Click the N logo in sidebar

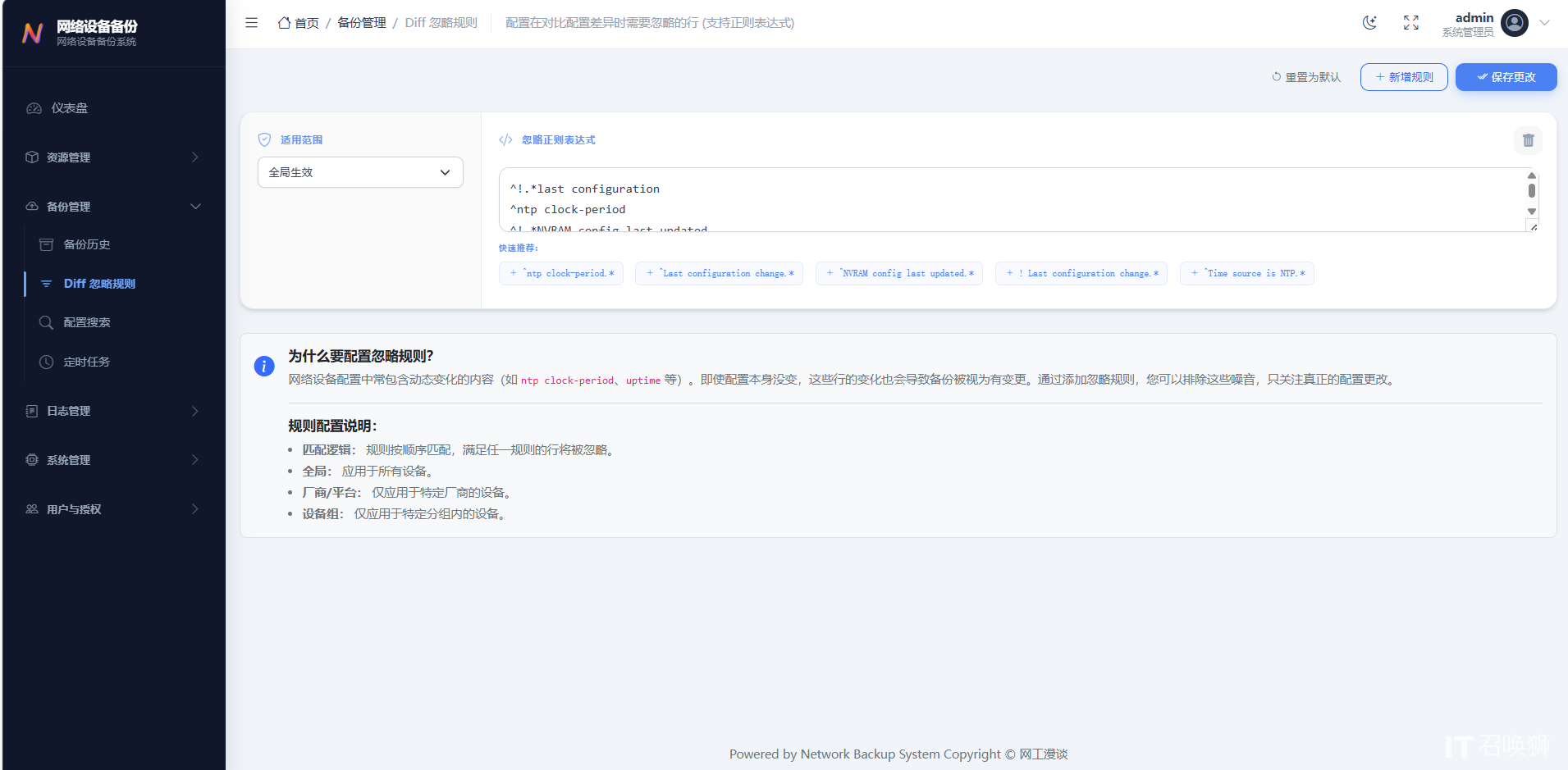point(33,33)
